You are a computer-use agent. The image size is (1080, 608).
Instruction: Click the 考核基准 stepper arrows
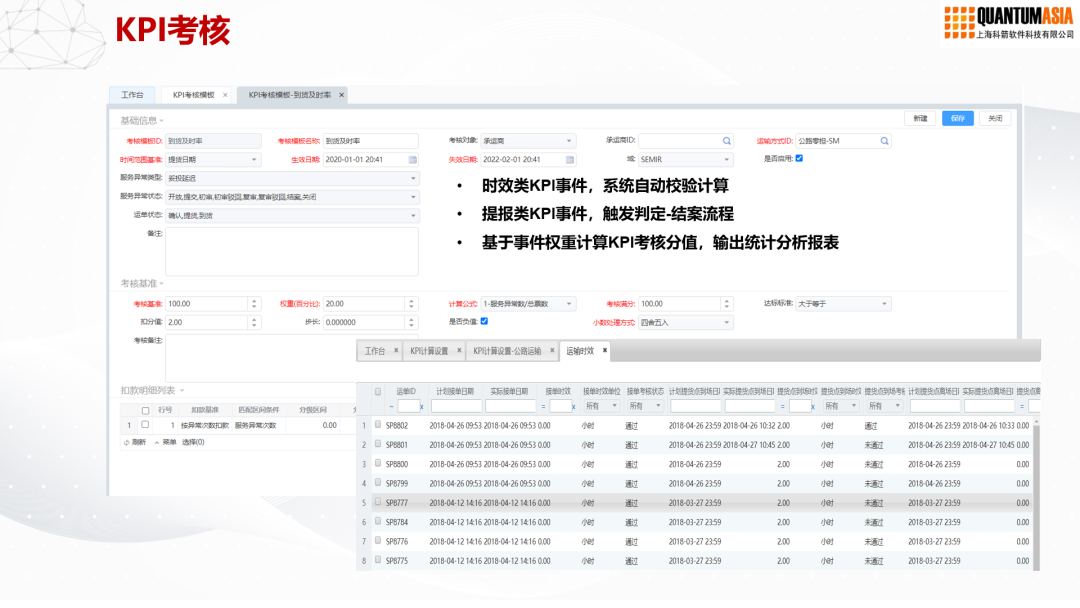point(254,304)
